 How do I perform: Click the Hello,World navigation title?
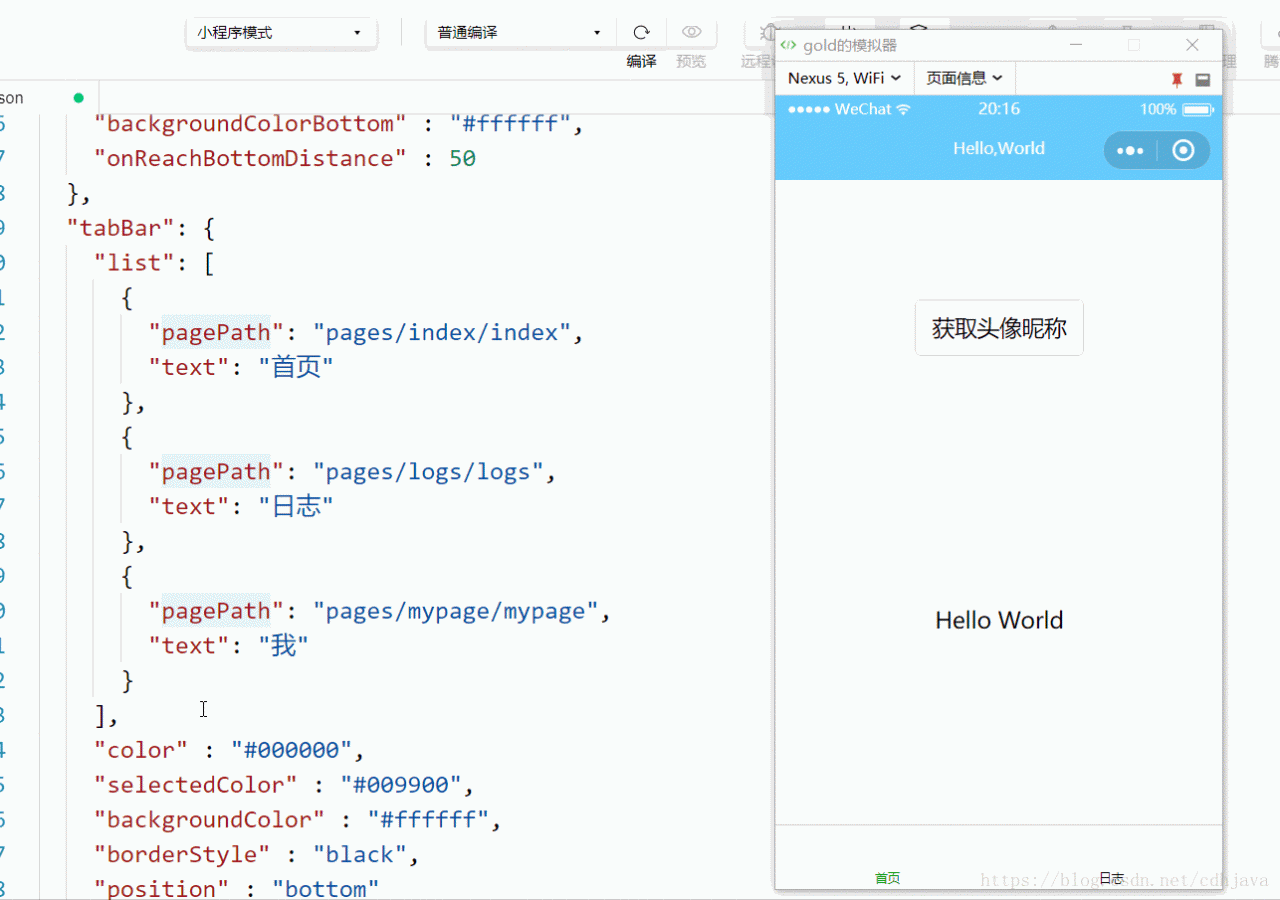click(999, 148)
